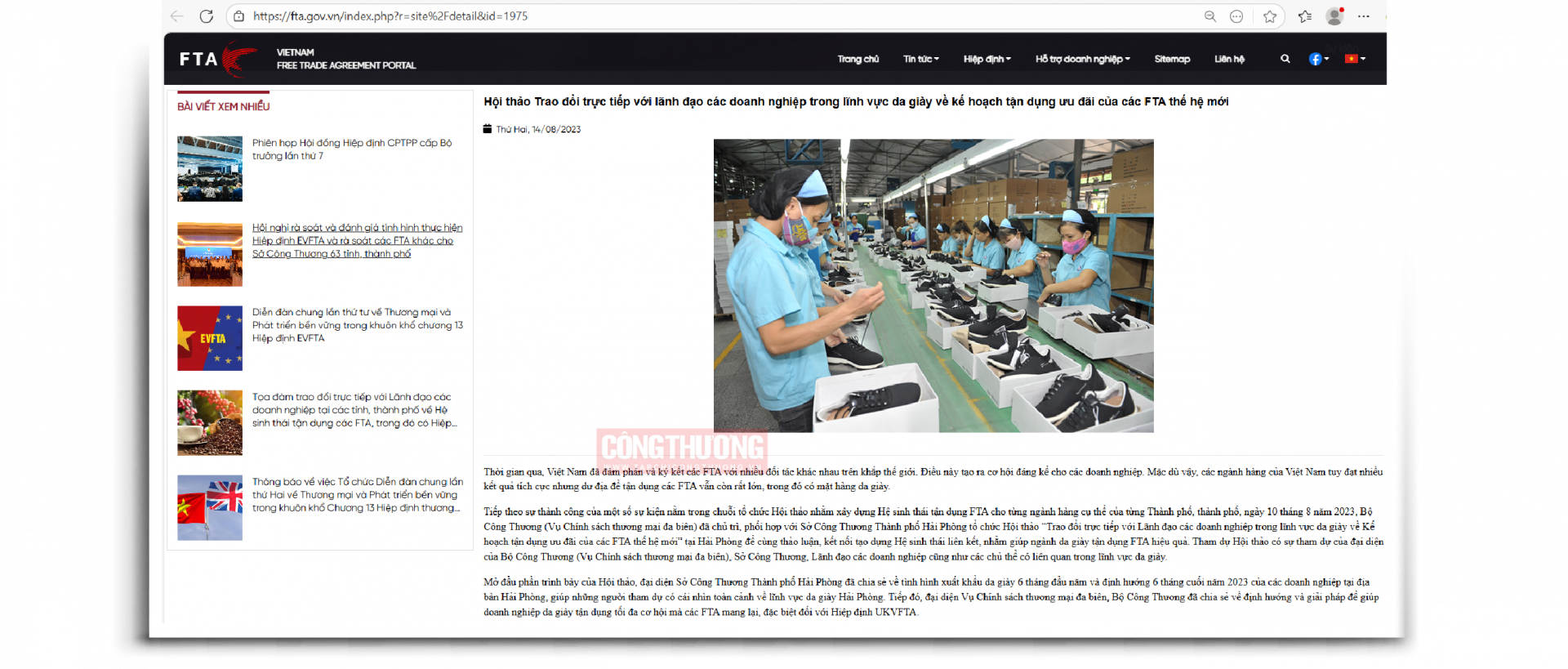Open the Facebook dropdown in navbar
Viewport: 1568px width, 669px height.
click(1318, 59)
